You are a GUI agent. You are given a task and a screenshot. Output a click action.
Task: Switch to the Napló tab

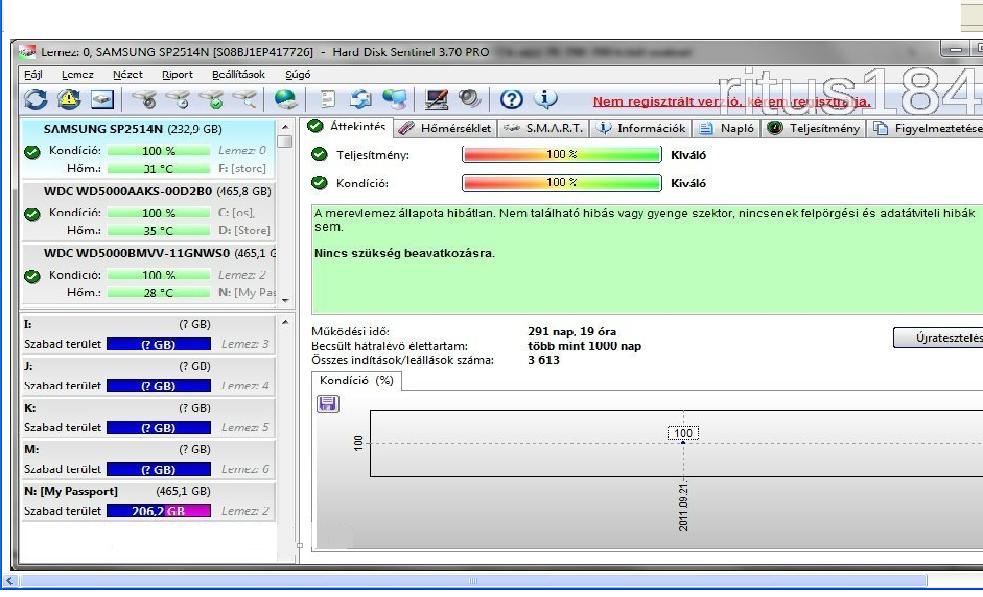pyautogui.click(x=727, y=128)
